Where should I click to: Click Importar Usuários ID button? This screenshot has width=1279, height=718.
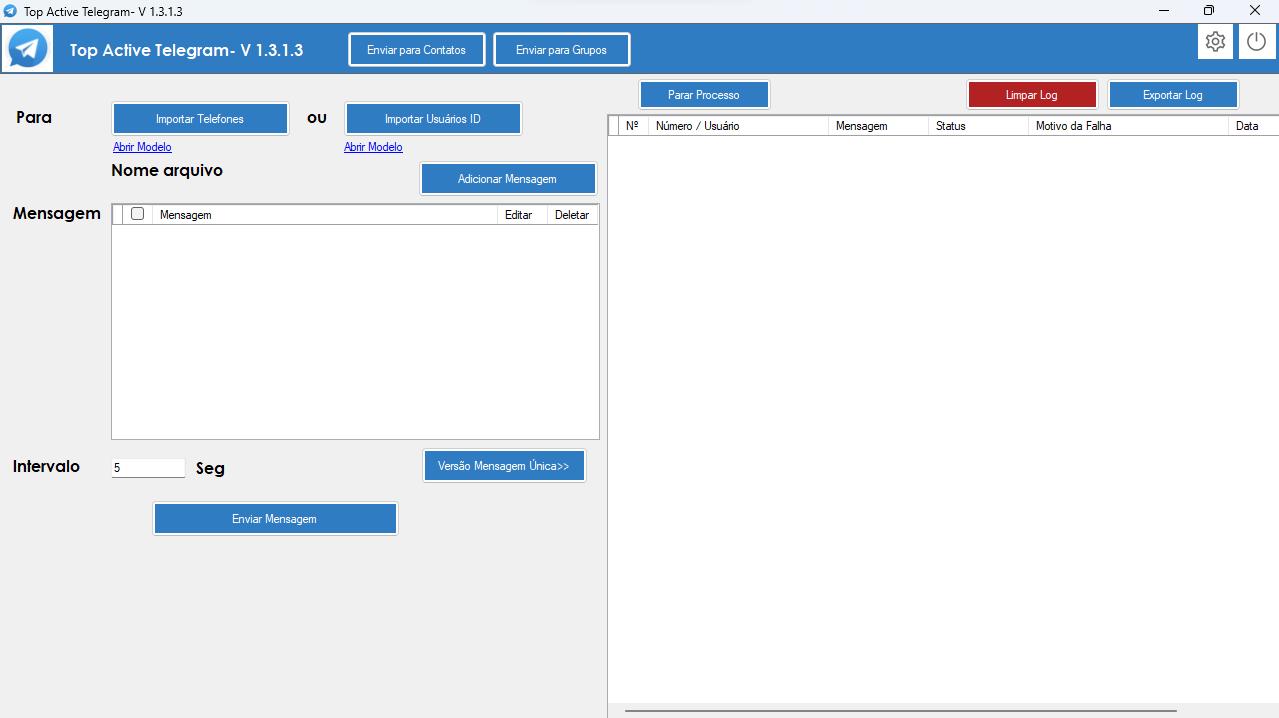433,118
